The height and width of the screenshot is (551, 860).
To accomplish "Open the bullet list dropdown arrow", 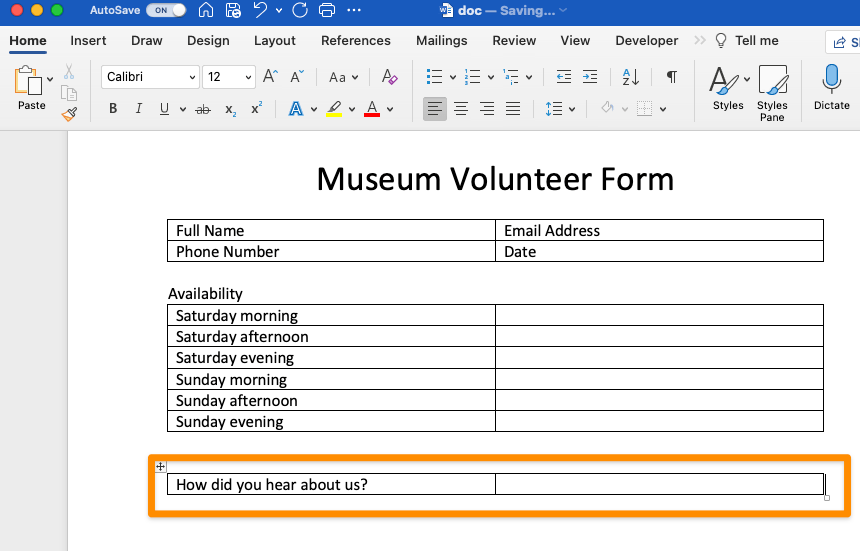I will coord(452,77).
